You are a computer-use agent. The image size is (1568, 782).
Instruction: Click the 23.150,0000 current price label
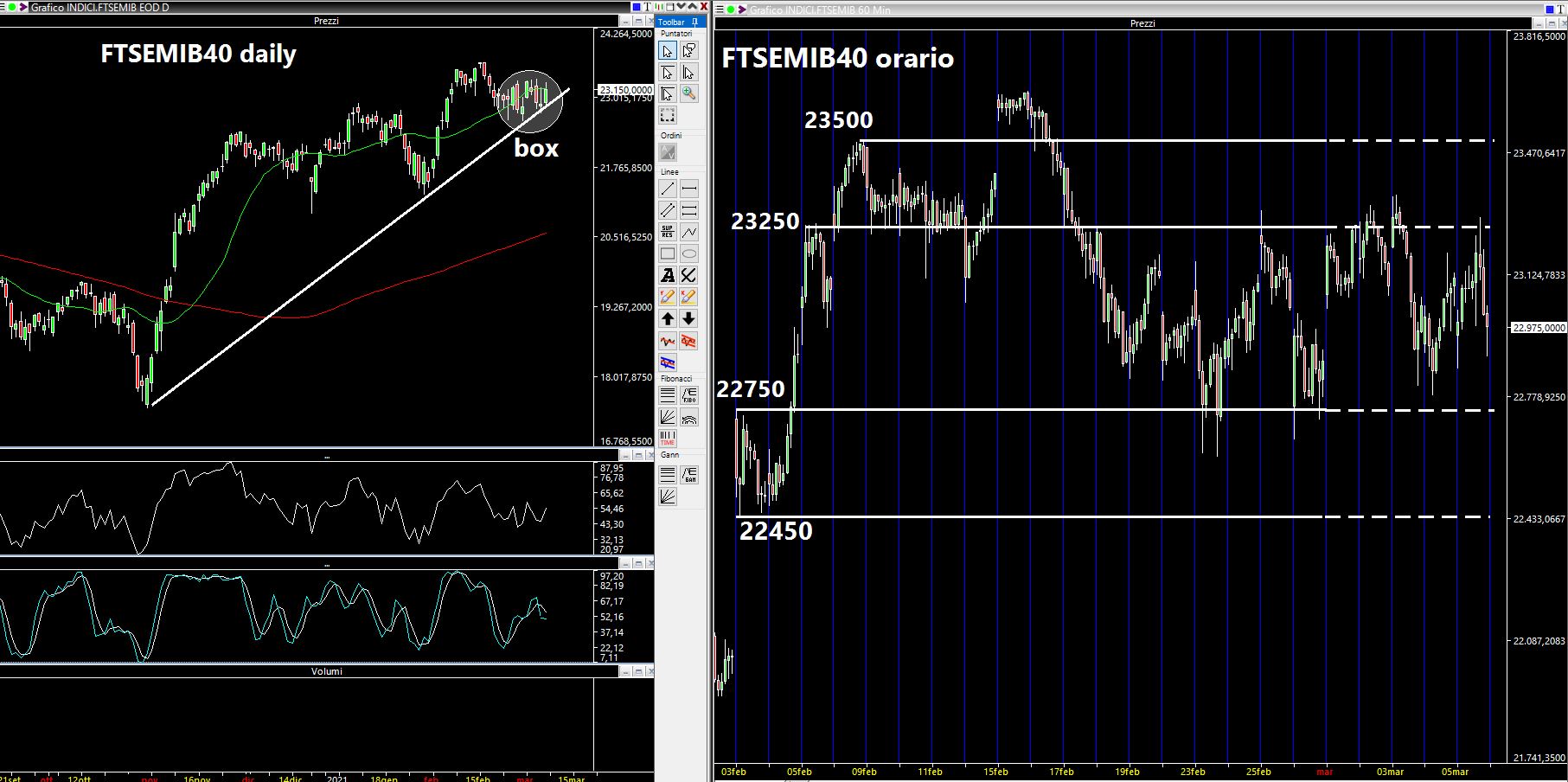pos(625,90)
